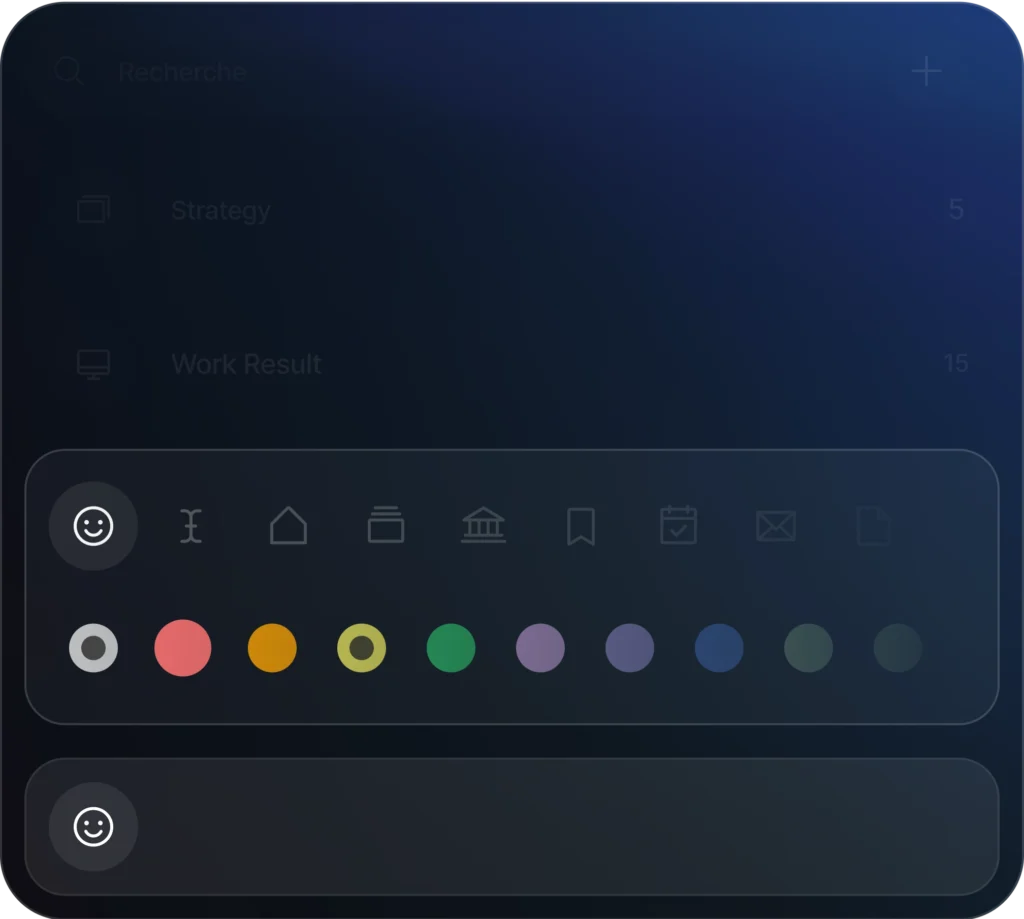The width and height of the screenshot is (1024, 919).
Task: Pick the blue color swatch
Action: (719, 648)
